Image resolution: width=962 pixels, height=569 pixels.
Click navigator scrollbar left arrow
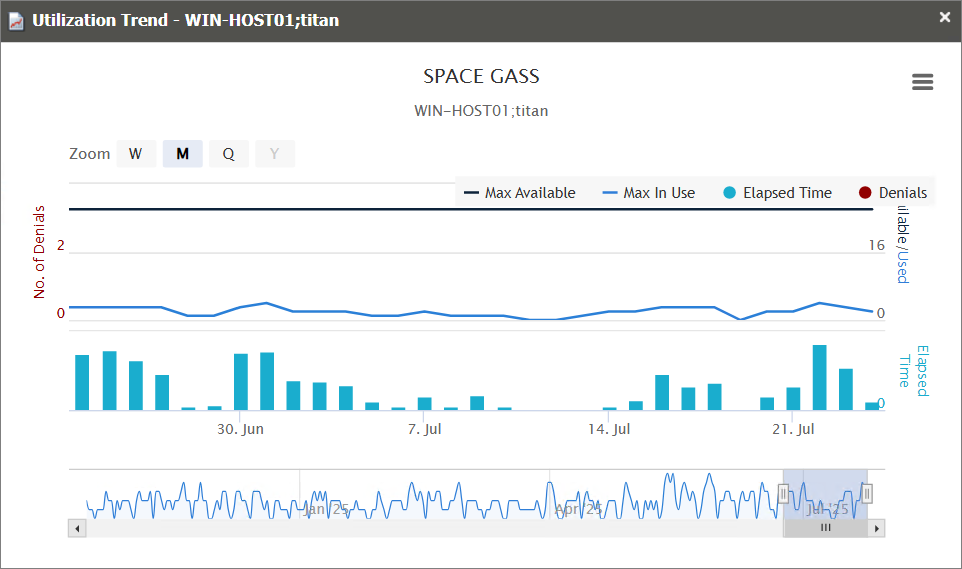coord(77,528)
